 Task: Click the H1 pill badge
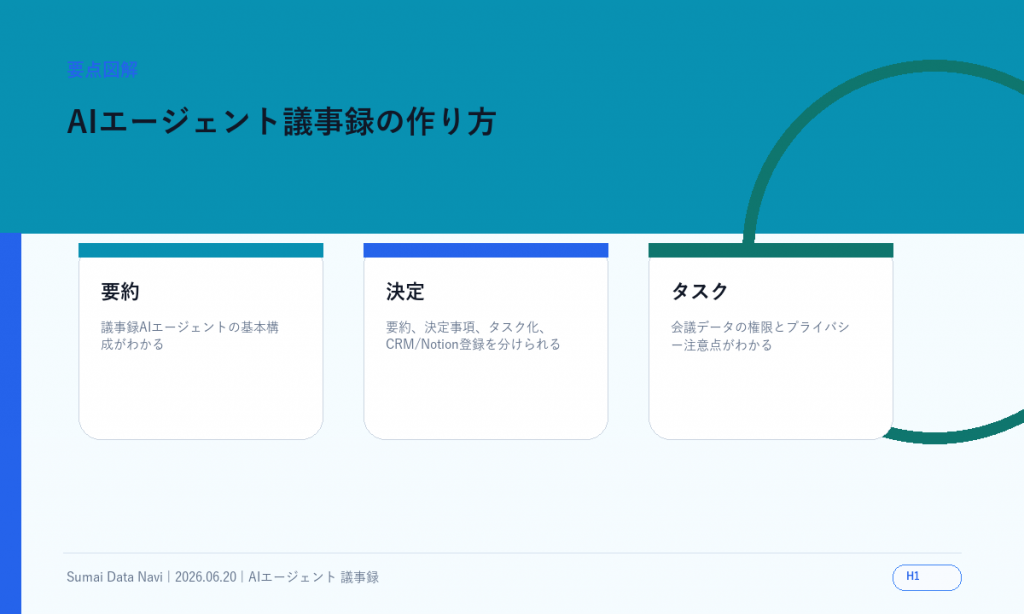coord(927,577)
